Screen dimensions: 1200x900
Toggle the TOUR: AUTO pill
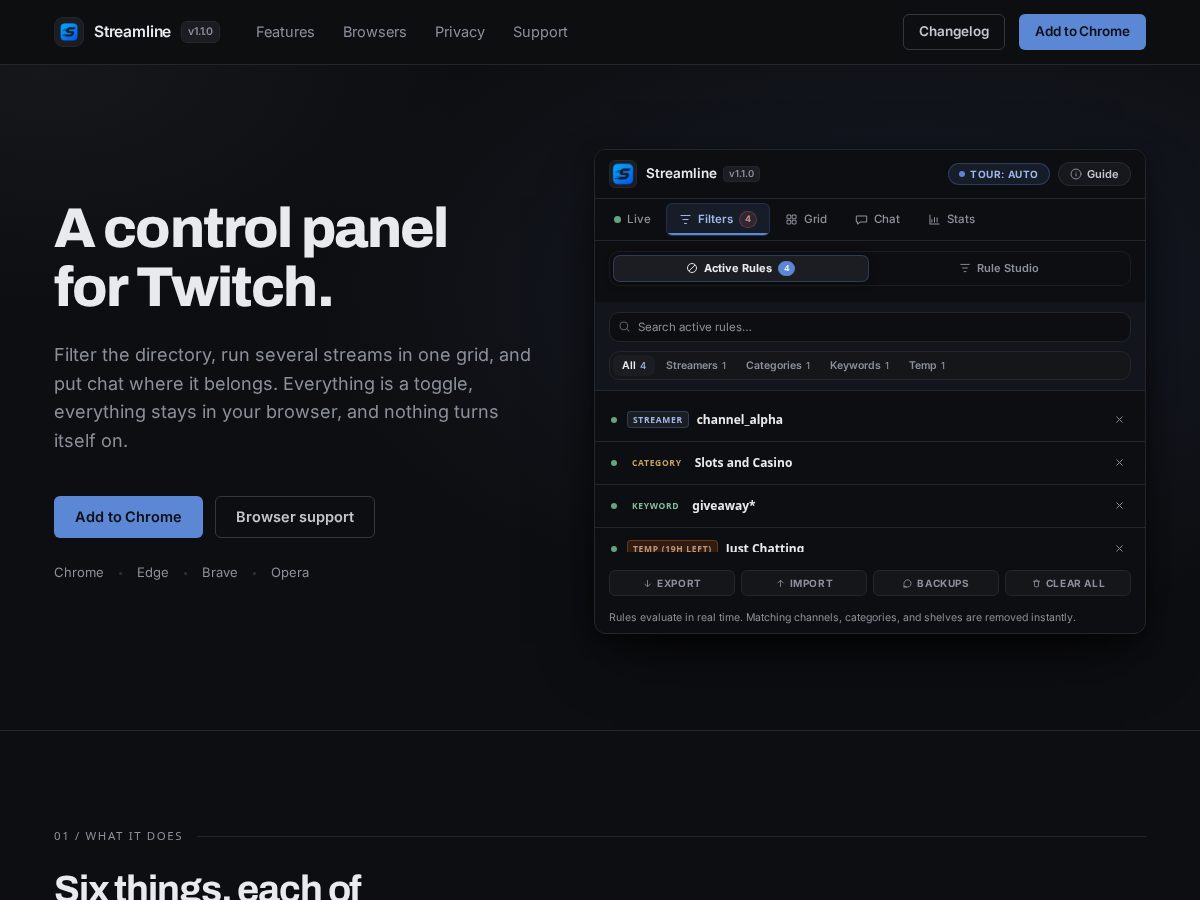pyautogui.click(x=999, y=174)
